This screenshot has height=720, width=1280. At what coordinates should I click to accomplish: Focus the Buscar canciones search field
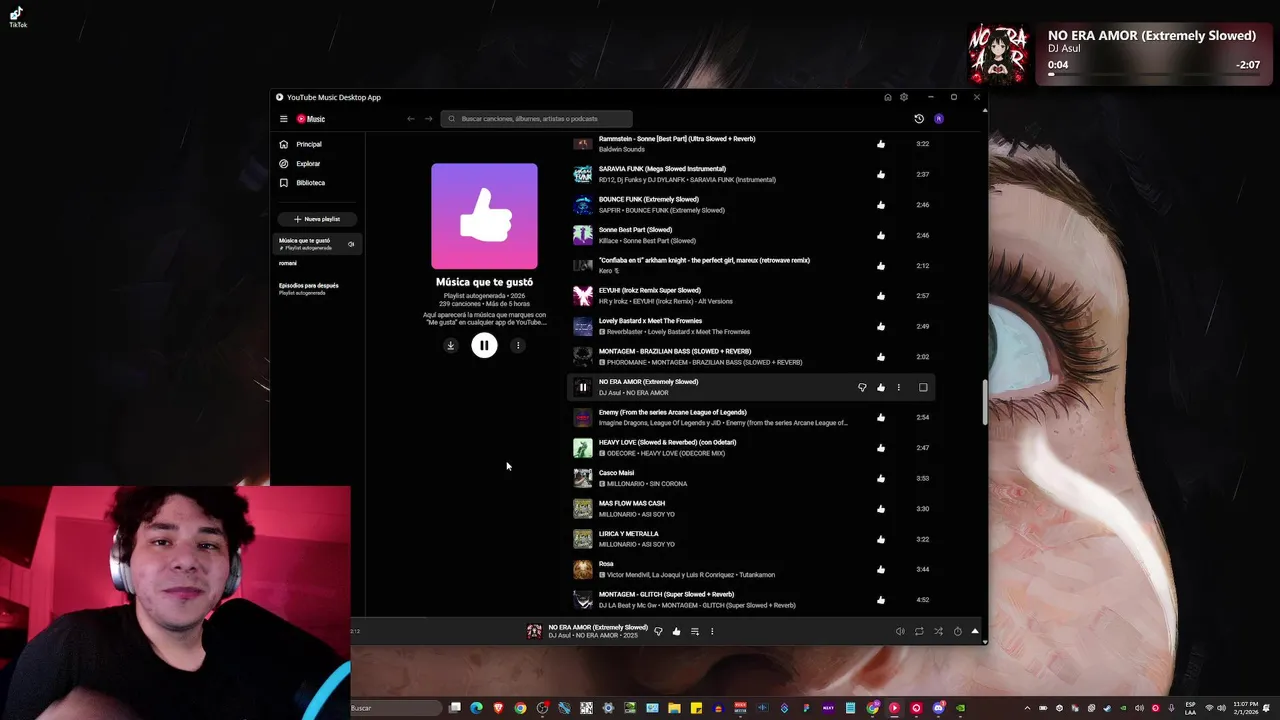point(537,119)
